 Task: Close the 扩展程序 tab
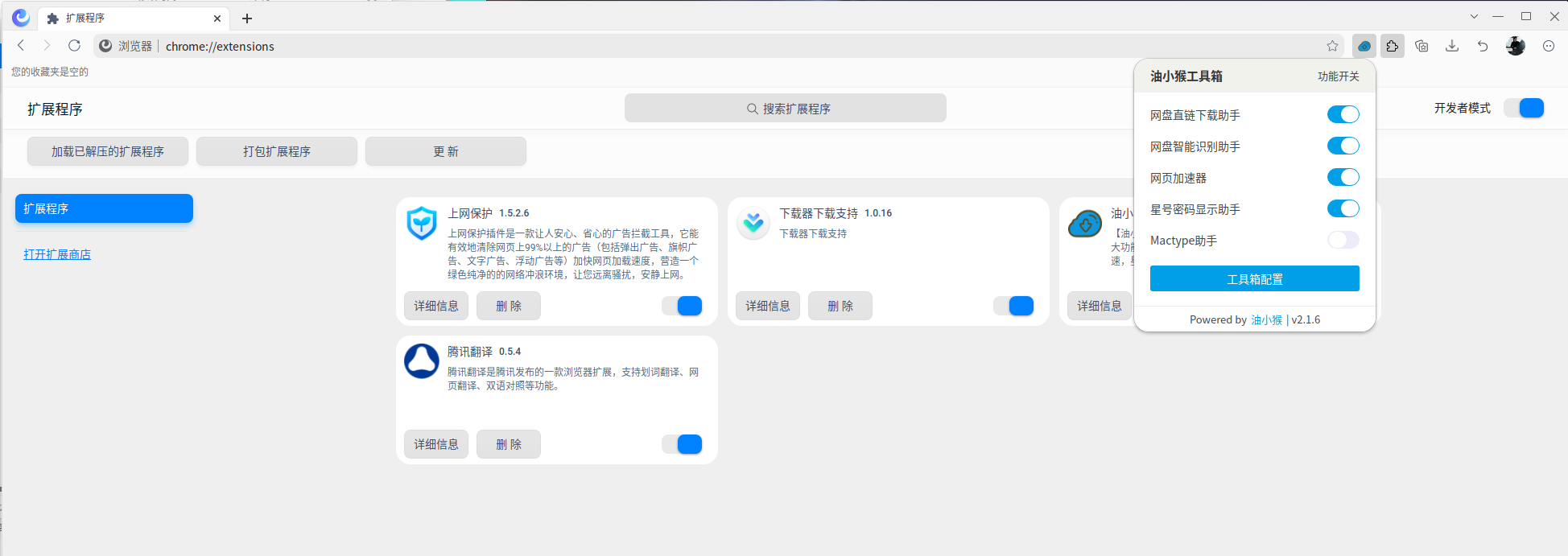(x=217, y=18)
